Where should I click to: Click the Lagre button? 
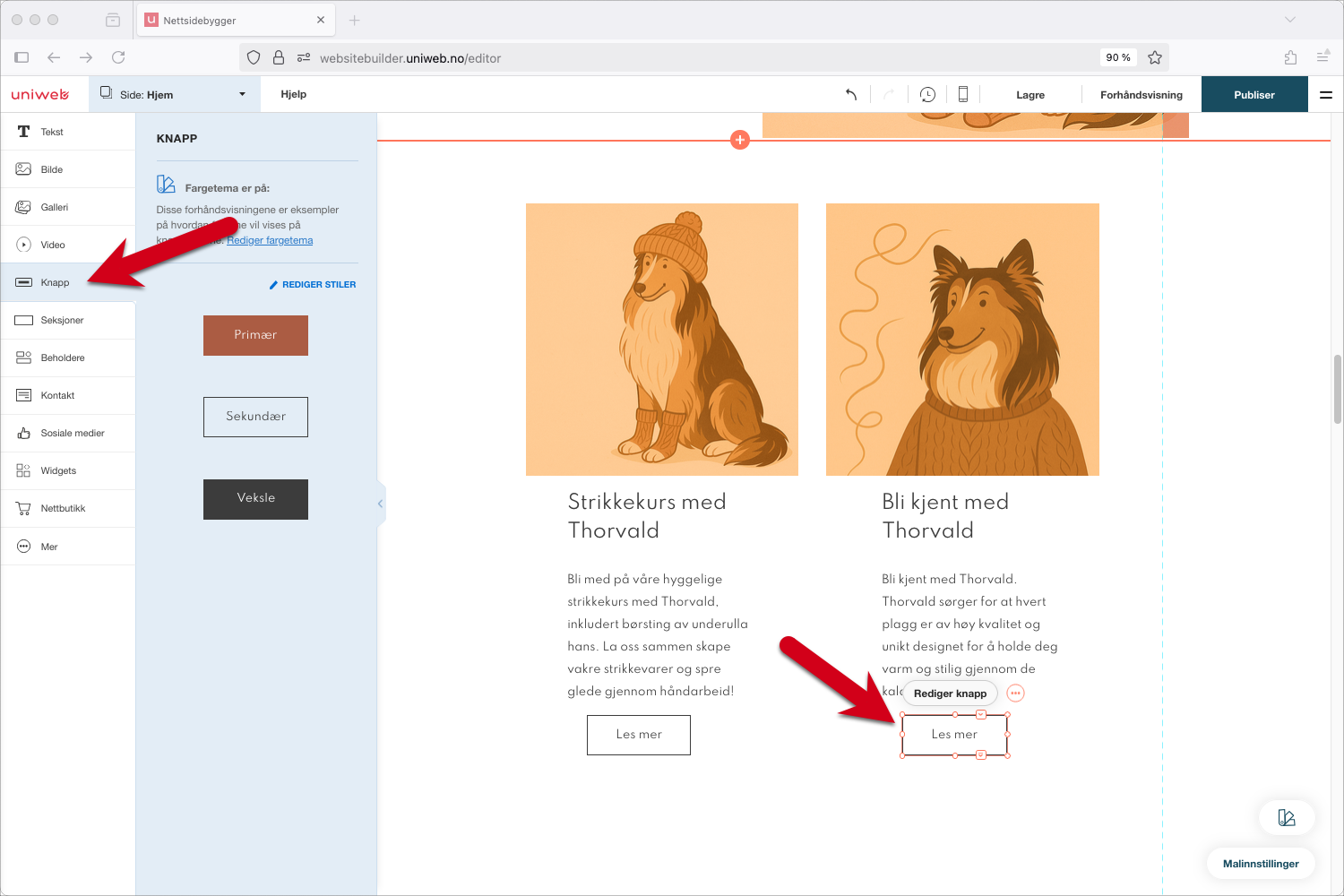coord(1030,94)
